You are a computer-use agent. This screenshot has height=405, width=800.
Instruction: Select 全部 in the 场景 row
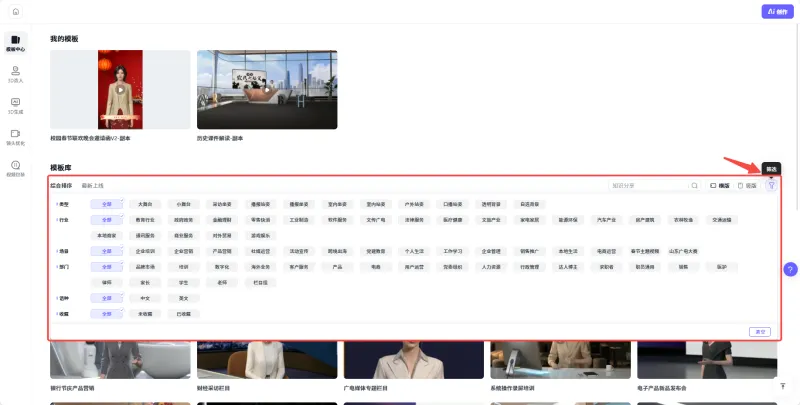tap(107, 251)
